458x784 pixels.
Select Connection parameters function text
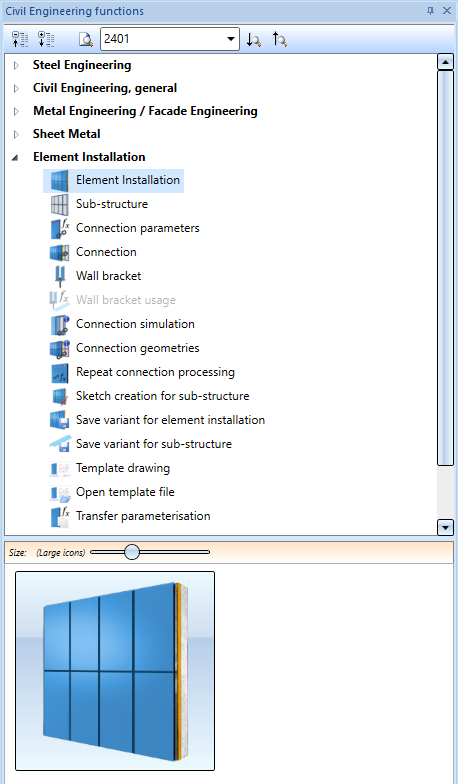pos(138,228)
